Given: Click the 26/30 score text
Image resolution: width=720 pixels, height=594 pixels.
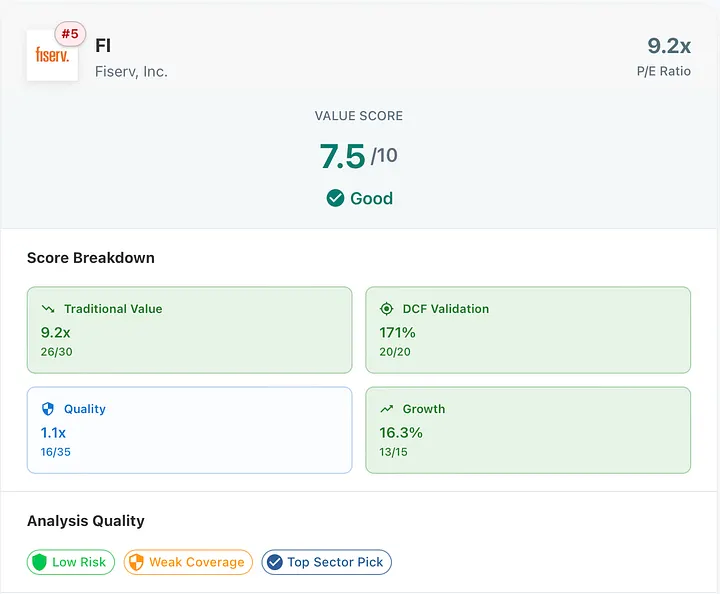Looking at the screenshot, I should pyautogui.click(x=56, y=352).
